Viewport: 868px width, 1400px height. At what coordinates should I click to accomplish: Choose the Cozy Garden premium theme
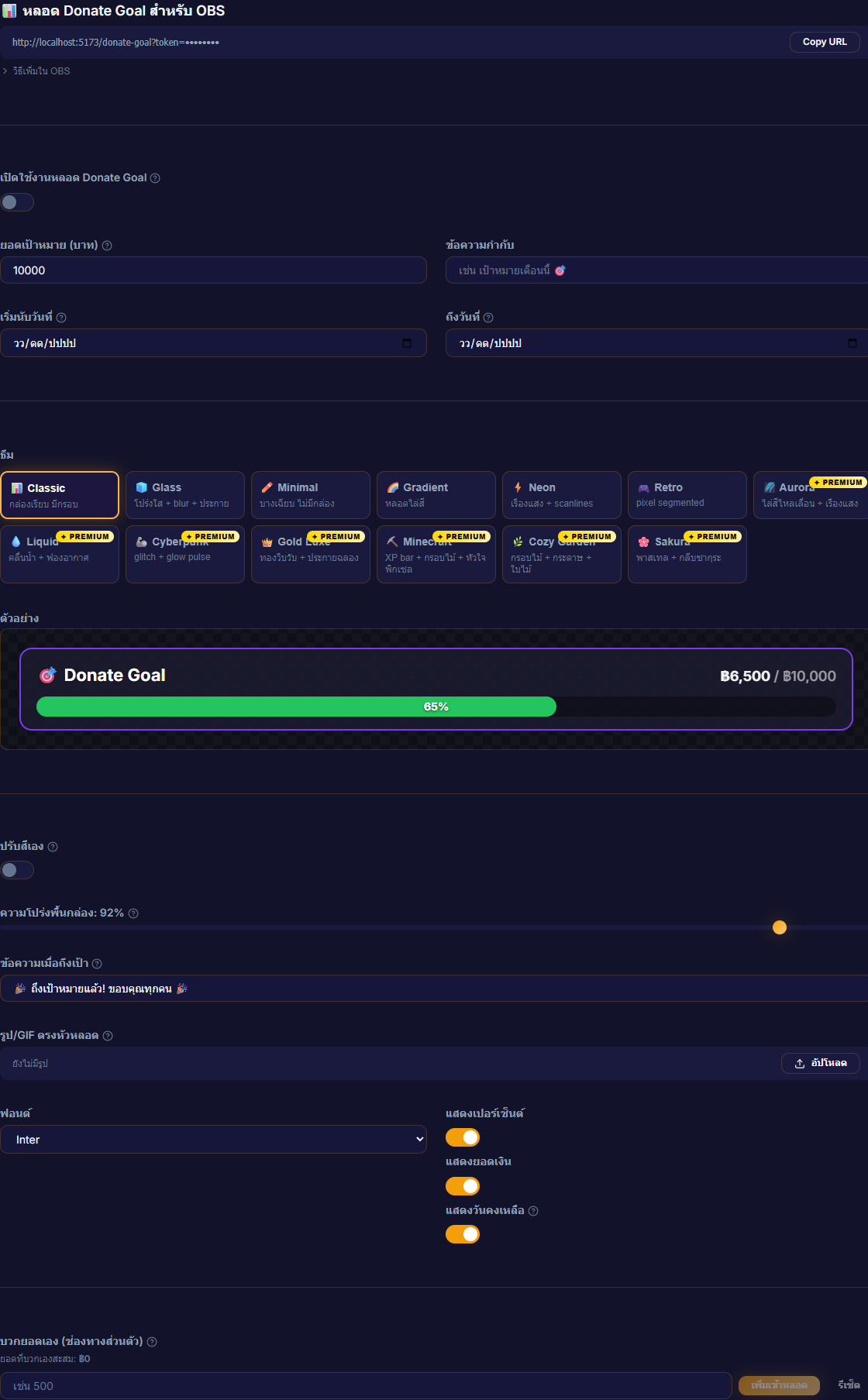click(x=562, y=554)
